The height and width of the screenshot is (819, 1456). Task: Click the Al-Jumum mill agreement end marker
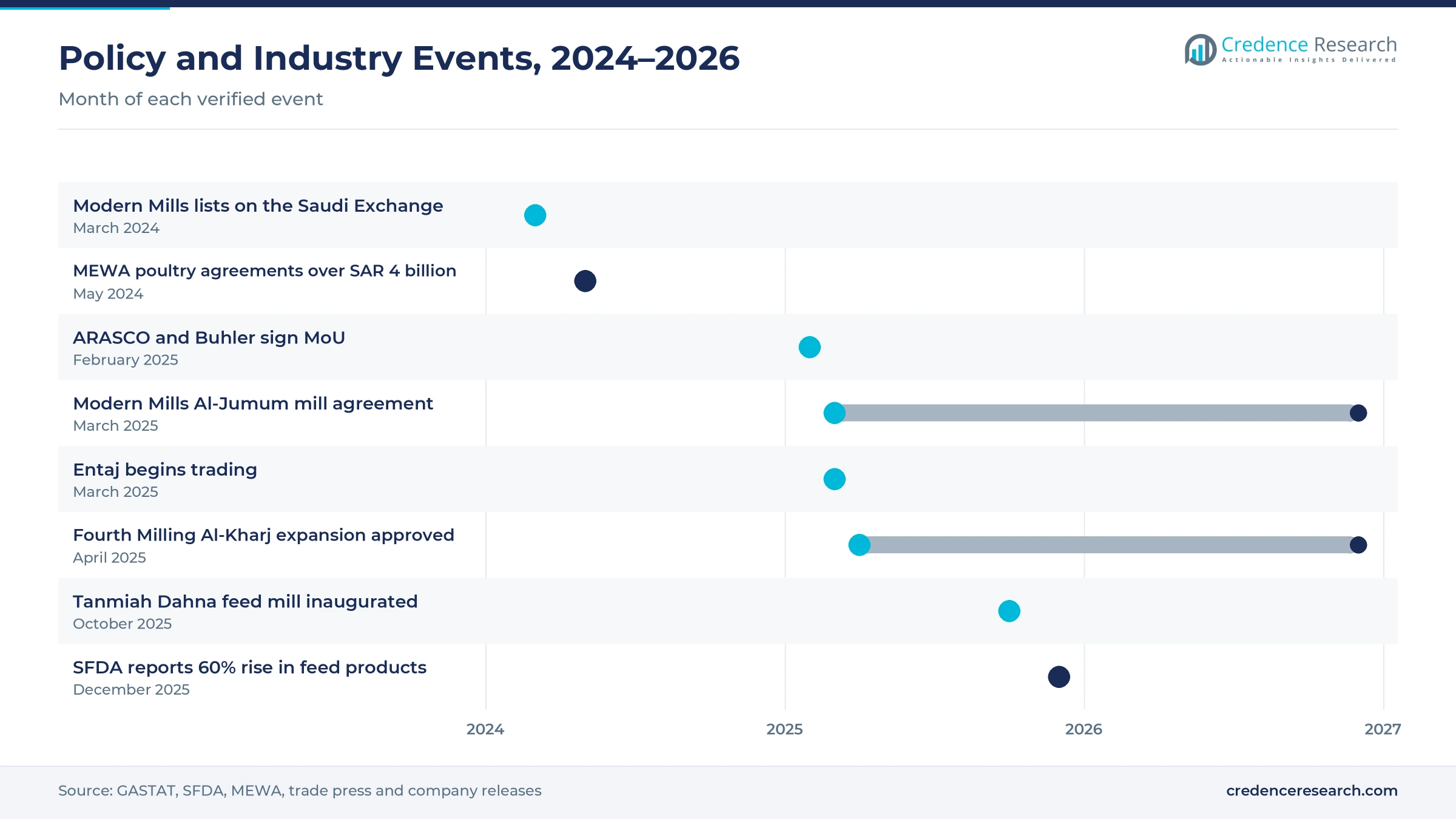pos(1358,413)
